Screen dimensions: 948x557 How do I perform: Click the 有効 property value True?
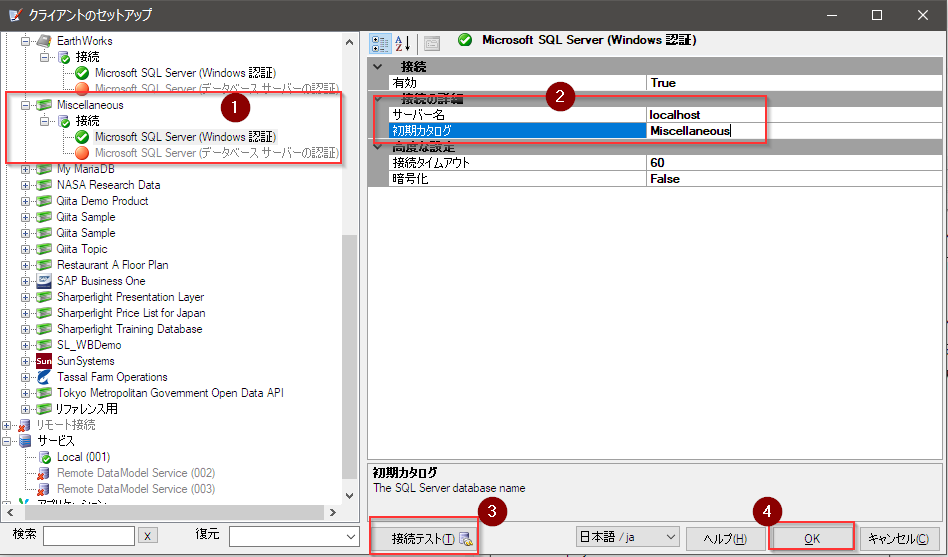click(x=794, y=83)
